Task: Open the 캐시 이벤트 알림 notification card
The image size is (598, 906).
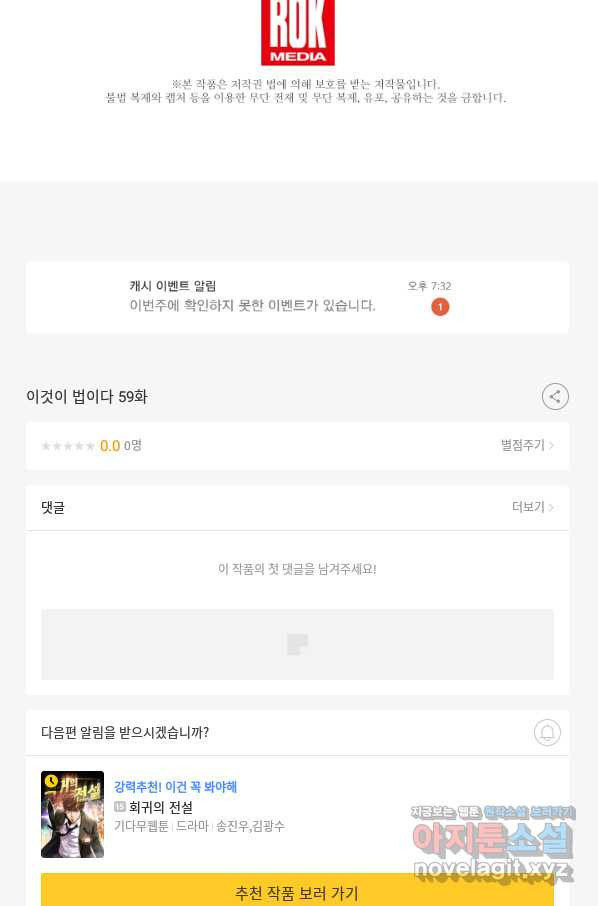Action: [297, 297]
